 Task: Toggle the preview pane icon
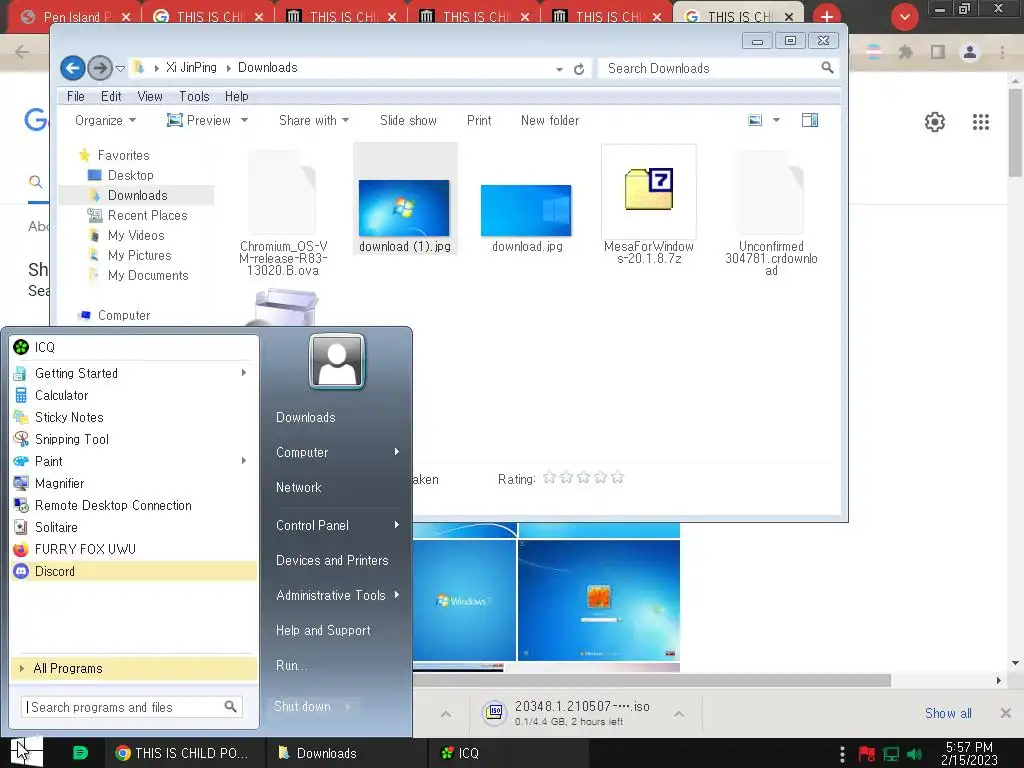click(810, 120)
